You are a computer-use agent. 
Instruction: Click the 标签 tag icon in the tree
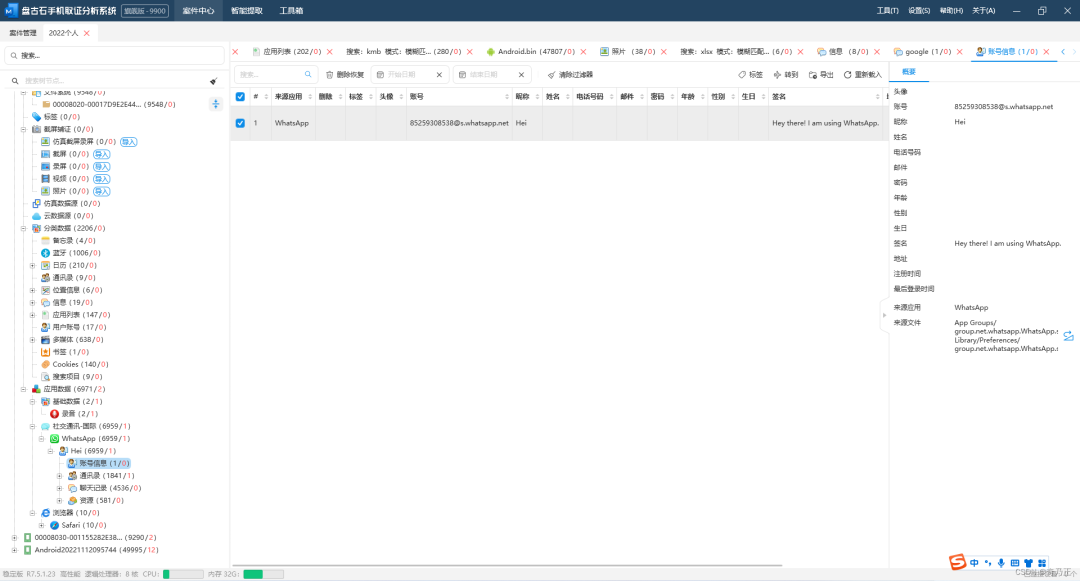(37, 116)
